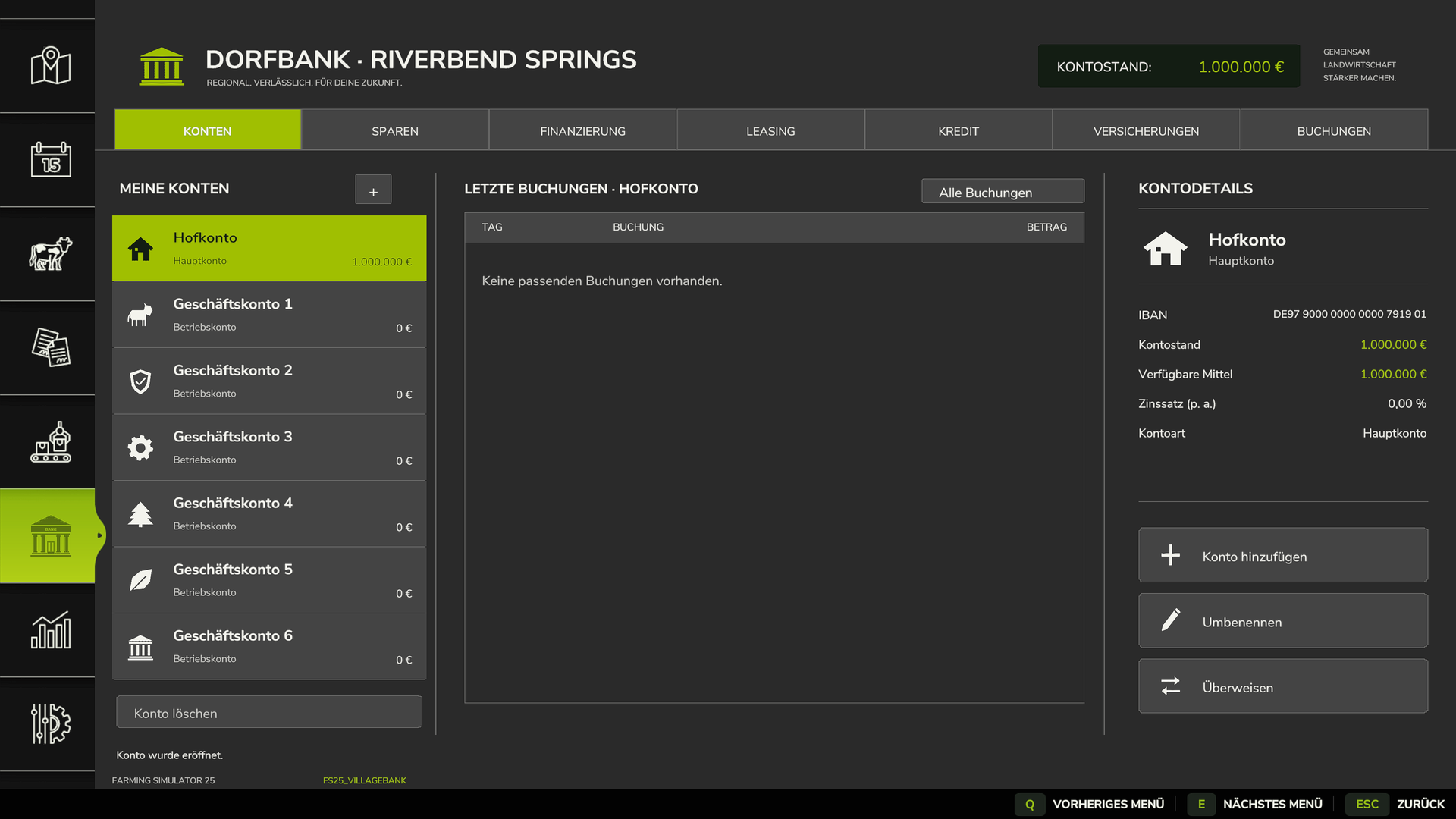Click ESC Zurück in bottom bar
This screenshot has width=1456, height=819.
coord(1395,804)
